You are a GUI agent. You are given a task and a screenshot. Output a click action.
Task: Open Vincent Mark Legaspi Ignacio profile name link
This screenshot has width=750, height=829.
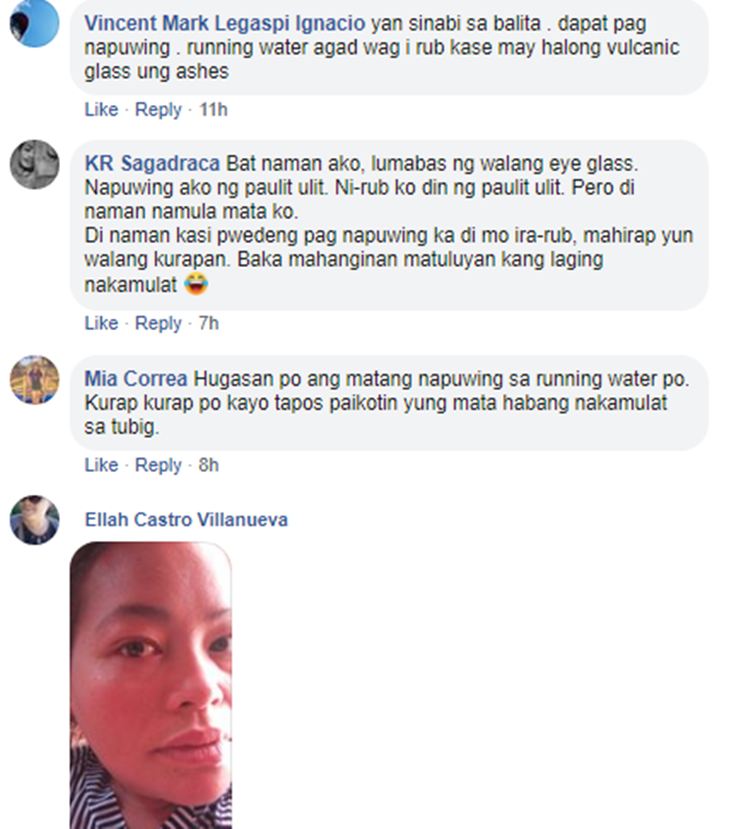pos(225,23)
